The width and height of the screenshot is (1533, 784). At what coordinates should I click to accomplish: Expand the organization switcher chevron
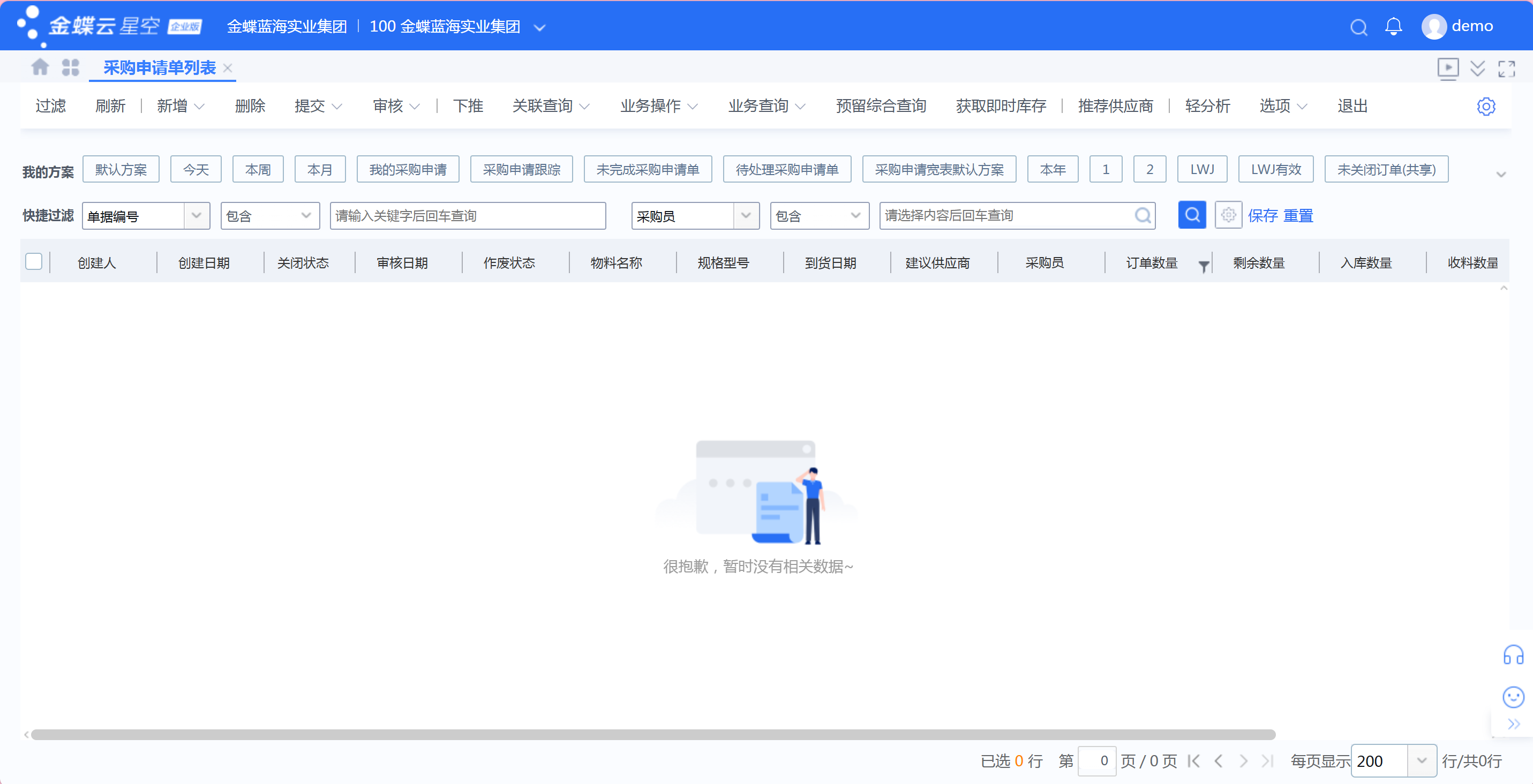(539, 27)
